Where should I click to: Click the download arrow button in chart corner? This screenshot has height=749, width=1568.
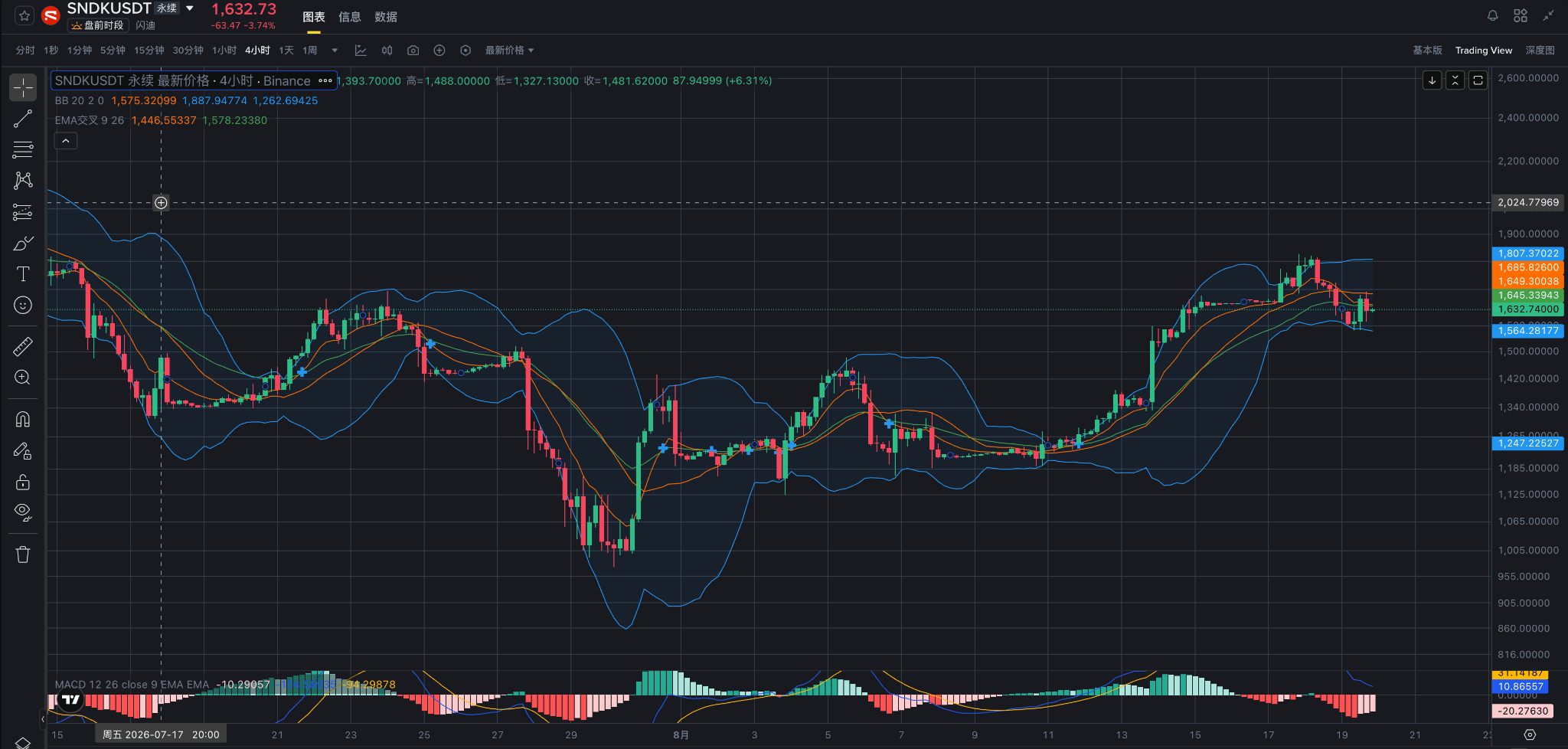(x=1432, y=80)
